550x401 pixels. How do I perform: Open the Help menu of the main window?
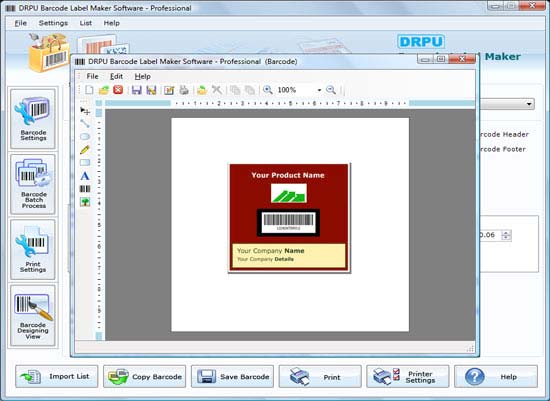coord(112,23)
